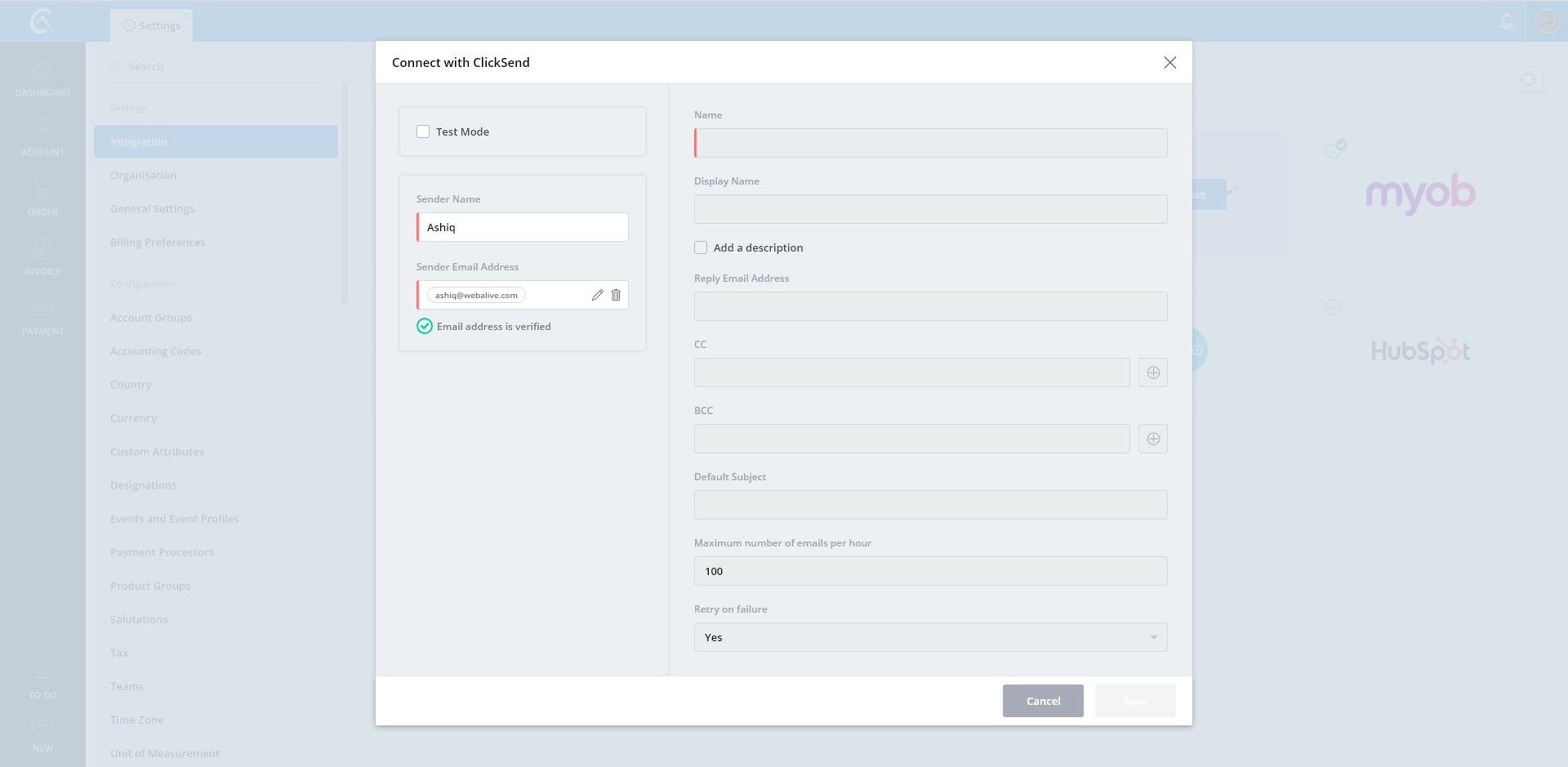Delete sender email using the trash icon
Viewport: 1568px width, 767px height.
pyautogui.click(x=616, y=295)
